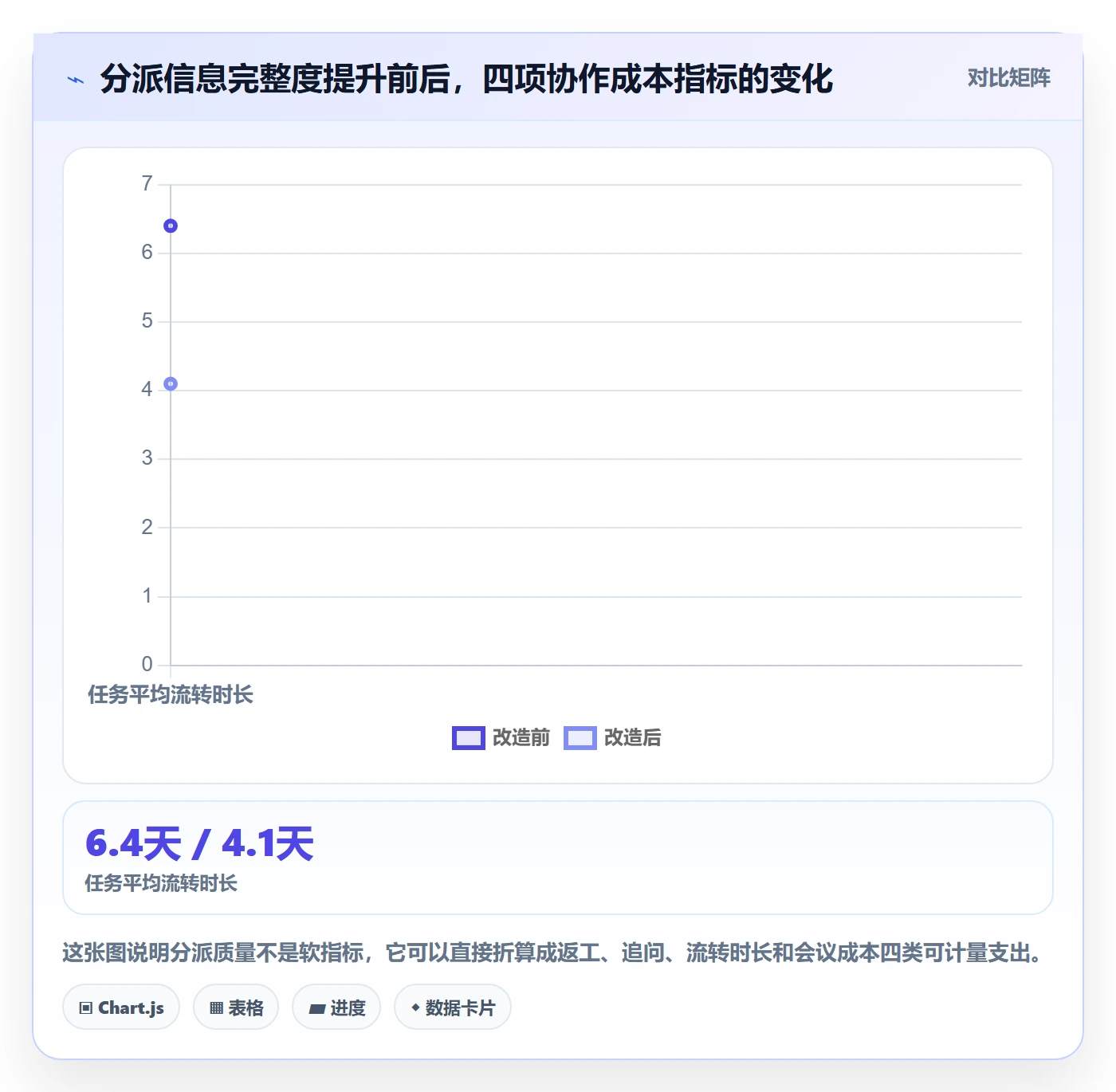The height and width of the screenshot is (1092, 1116).
Task: Click the 改造后 legend color swatch
Action: (580, 738)
